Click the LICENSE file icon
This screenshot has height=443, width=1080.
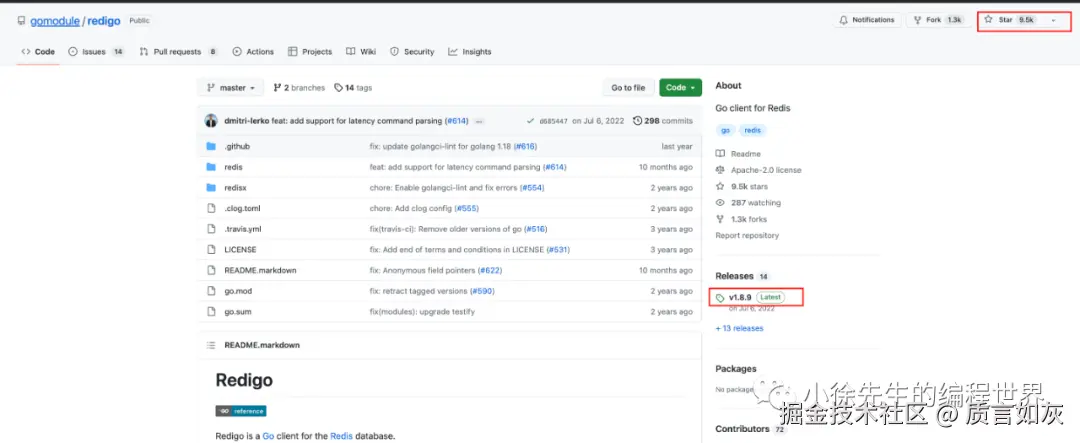click(x=211, y=249)
